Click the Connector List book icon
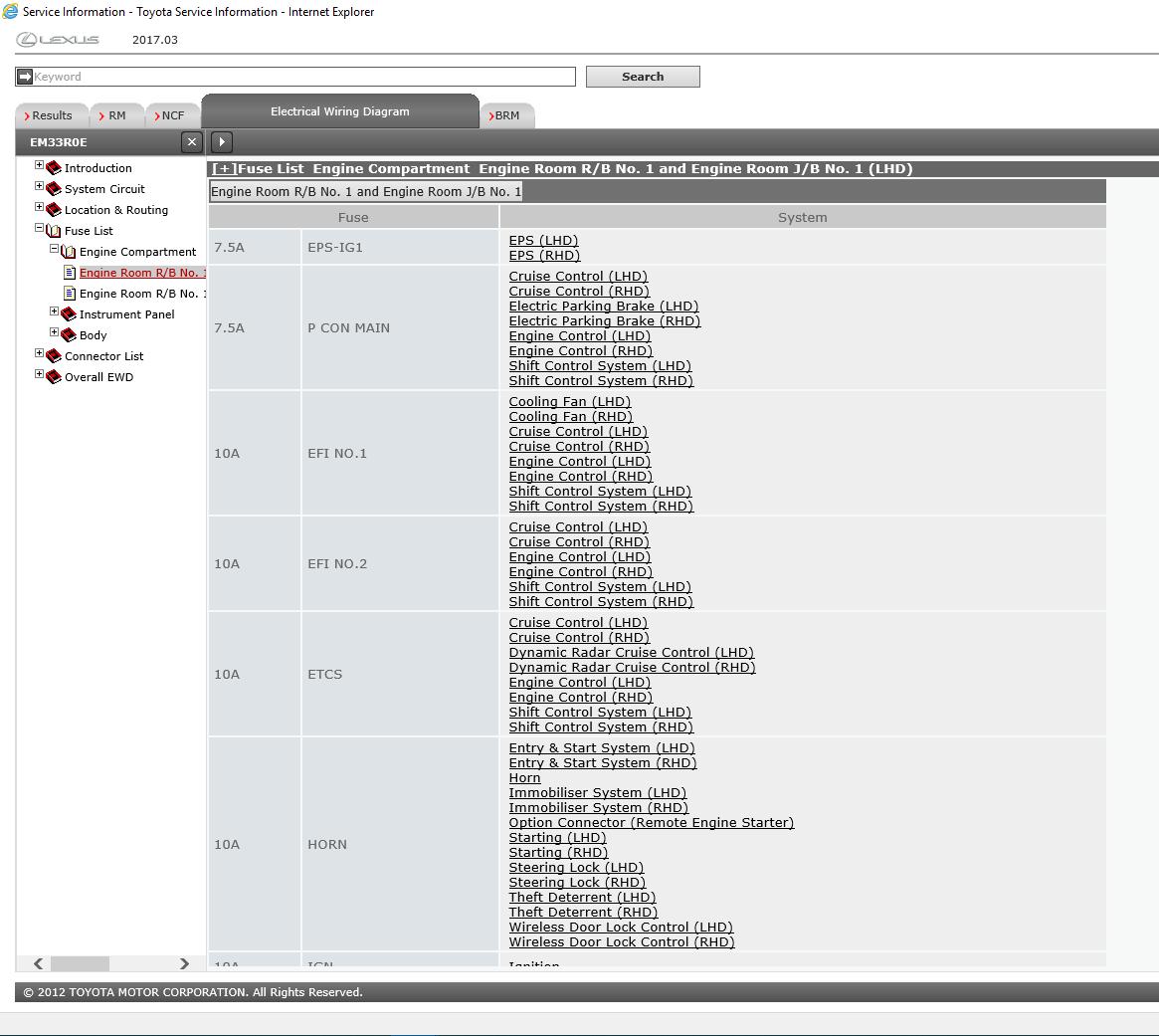This screenshot has width=1159, height=1036. click(x=53, y=355)
